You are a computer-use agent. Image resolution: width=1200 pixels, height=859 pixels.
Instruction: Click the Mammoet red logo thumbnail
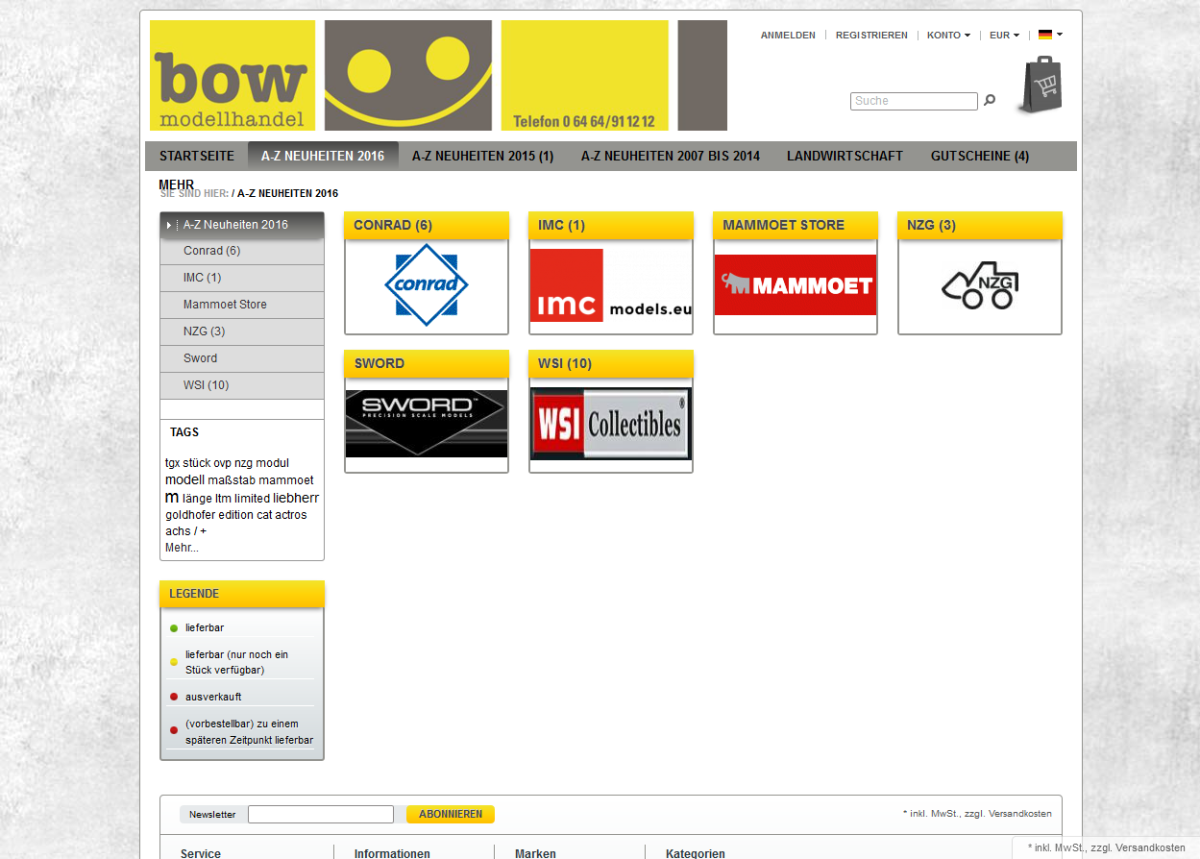(x=795, y=285)
